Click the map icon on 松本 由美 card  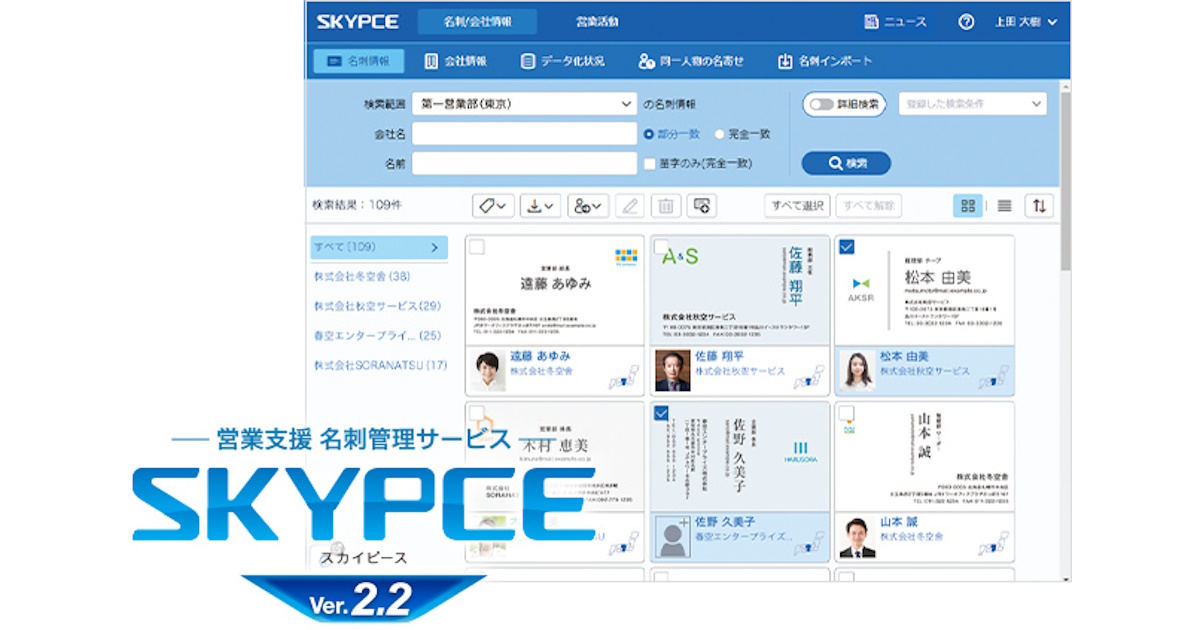[993, 378]
